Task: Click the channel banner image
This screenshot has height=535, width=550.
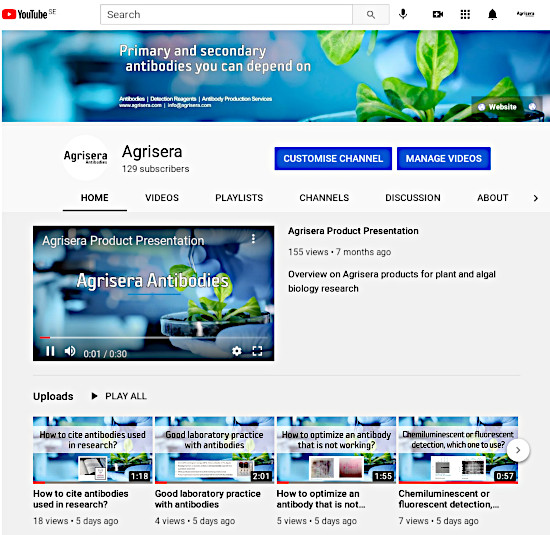Action: (x=276, y=76)
